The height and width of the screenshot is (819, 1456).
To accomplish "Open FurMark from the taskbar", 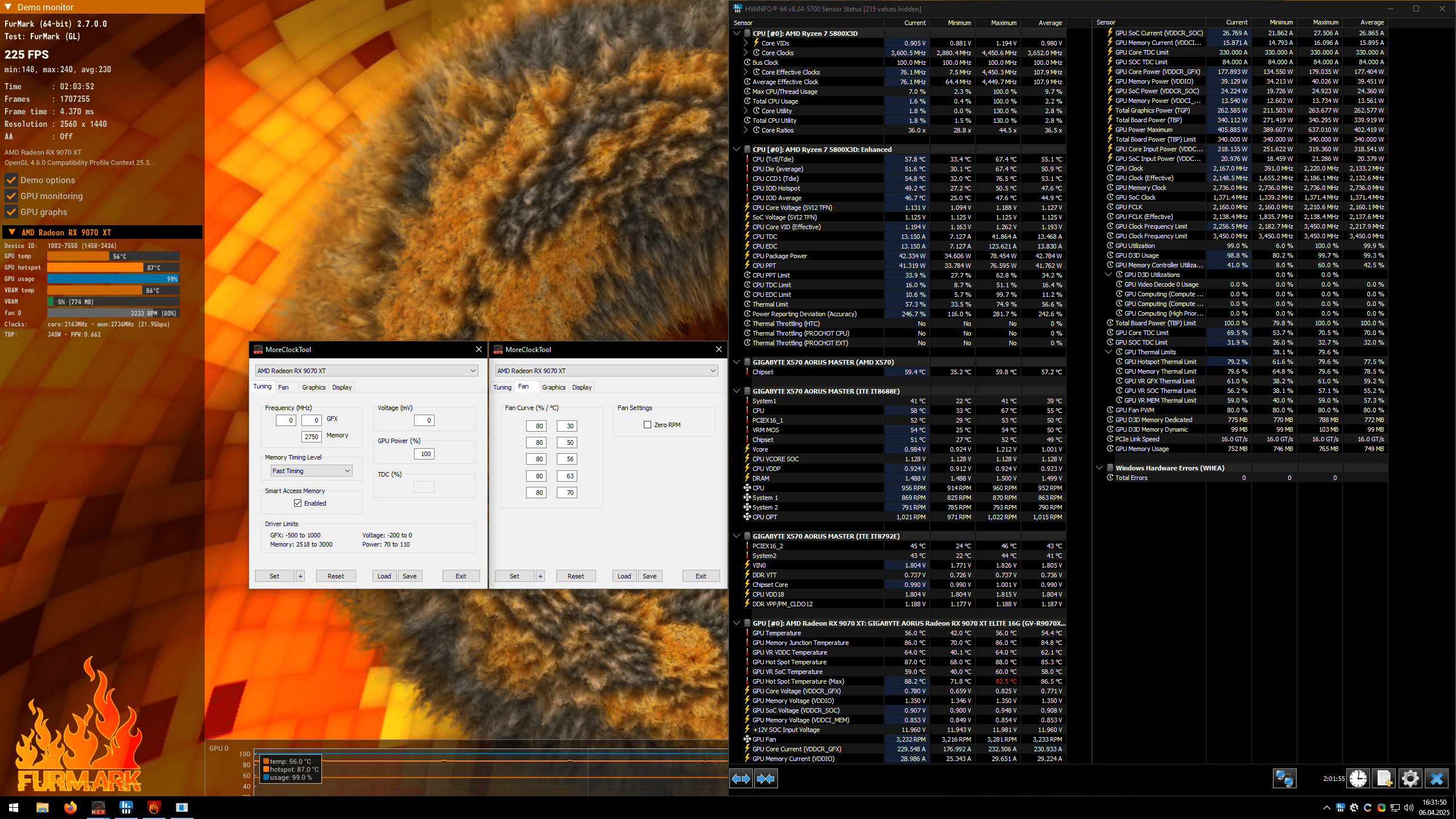I will click(x=154, y=808).
